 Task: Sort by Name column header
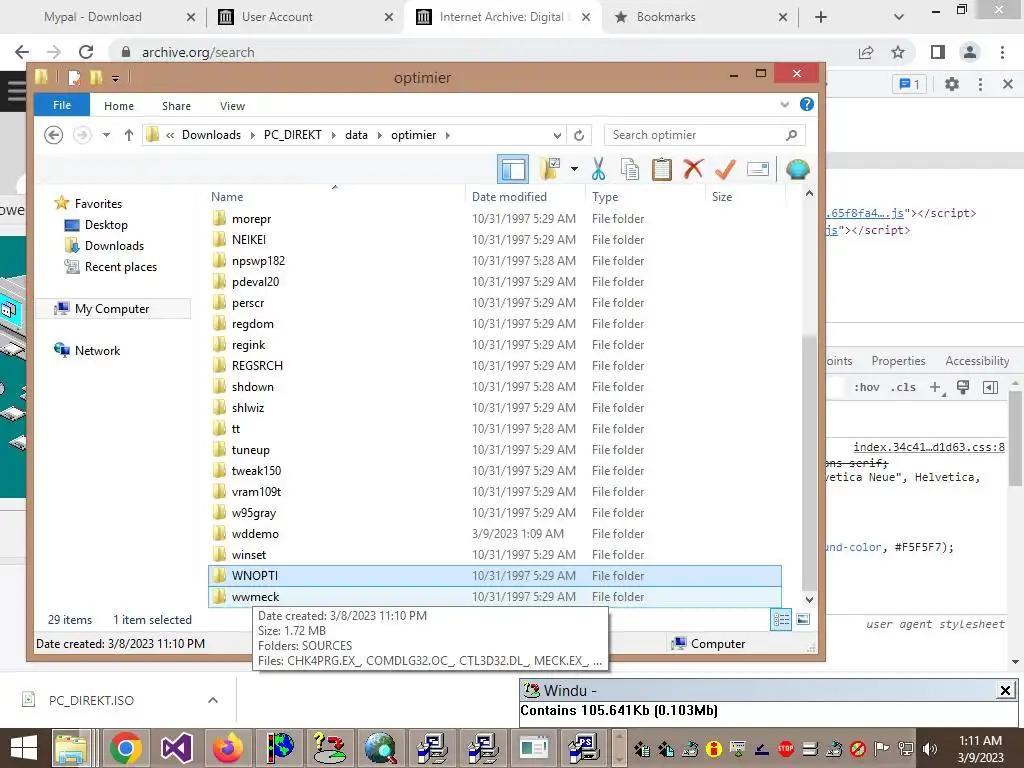(x=337, y=197)
